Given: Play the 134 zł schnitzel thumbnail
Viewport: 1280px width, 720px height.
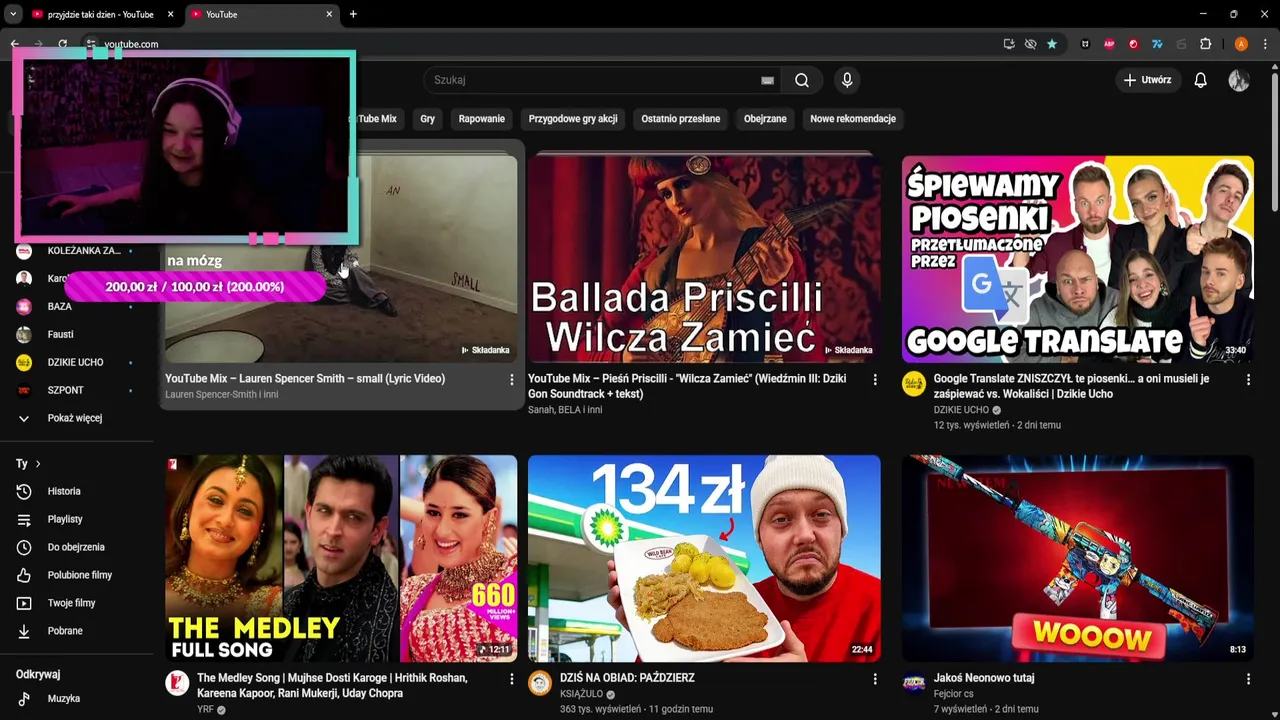Looking at the screenshot, I should coord(704,558).
